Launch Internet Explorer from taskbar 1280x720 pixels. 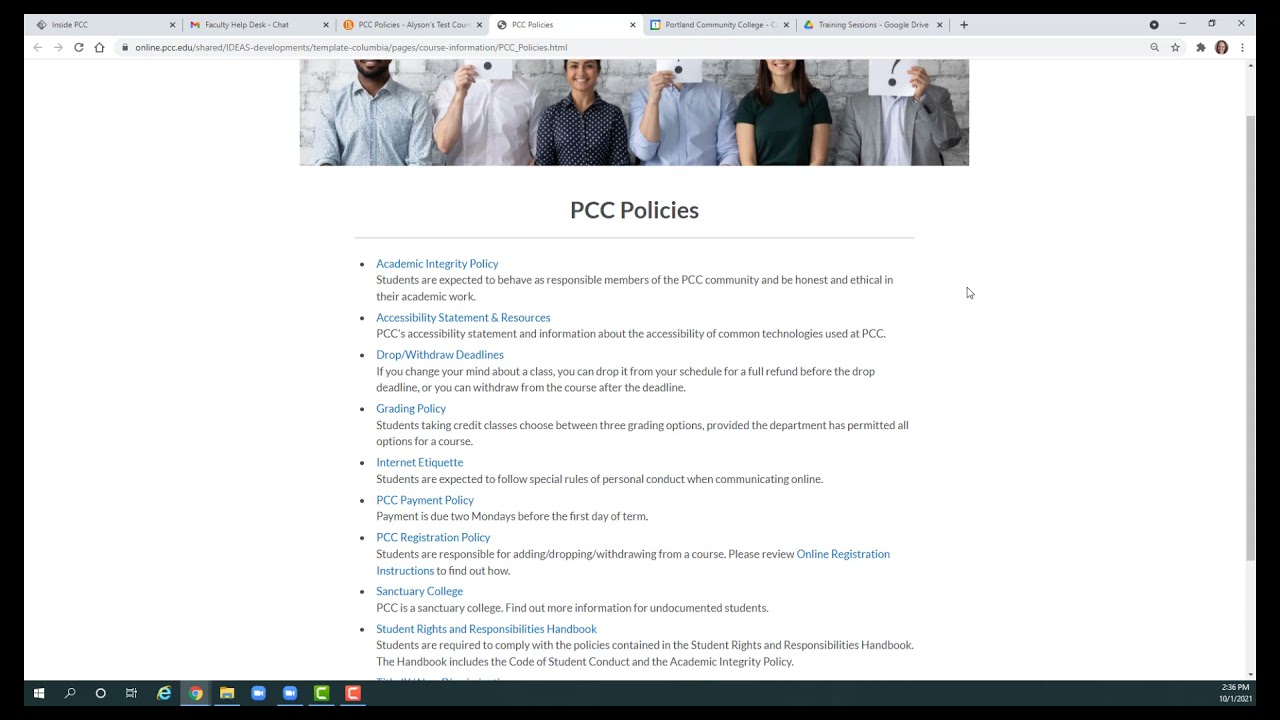click(164, 693)
